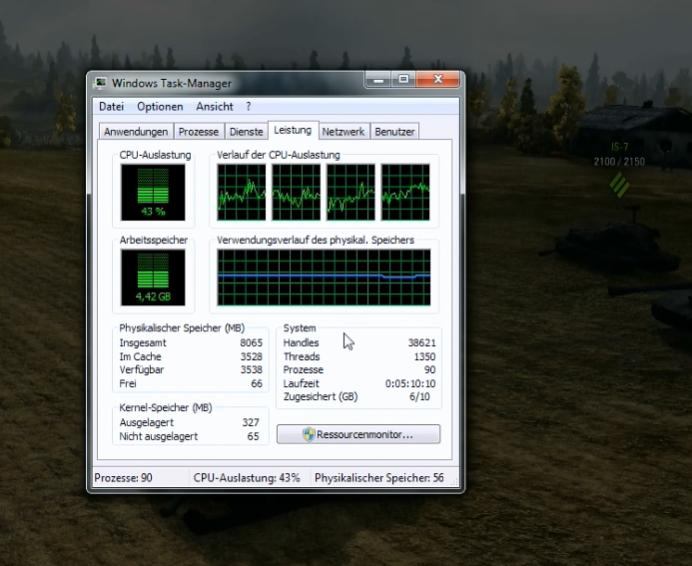
Task: Click the Verfügbar value 3538
Action: (251, 370)
